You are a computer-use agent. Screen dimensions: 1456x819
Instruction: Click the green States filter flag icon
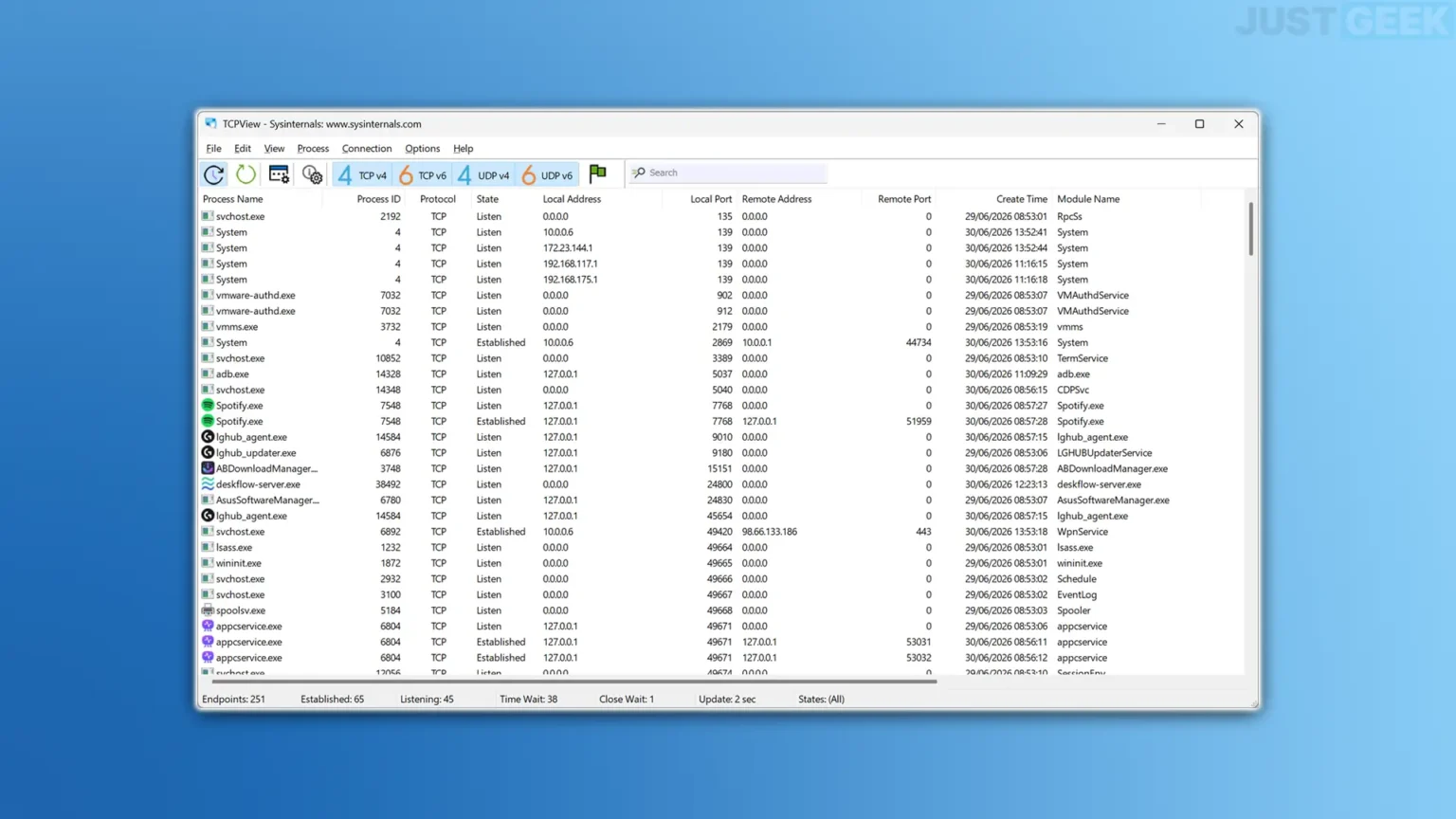[597, 173]
